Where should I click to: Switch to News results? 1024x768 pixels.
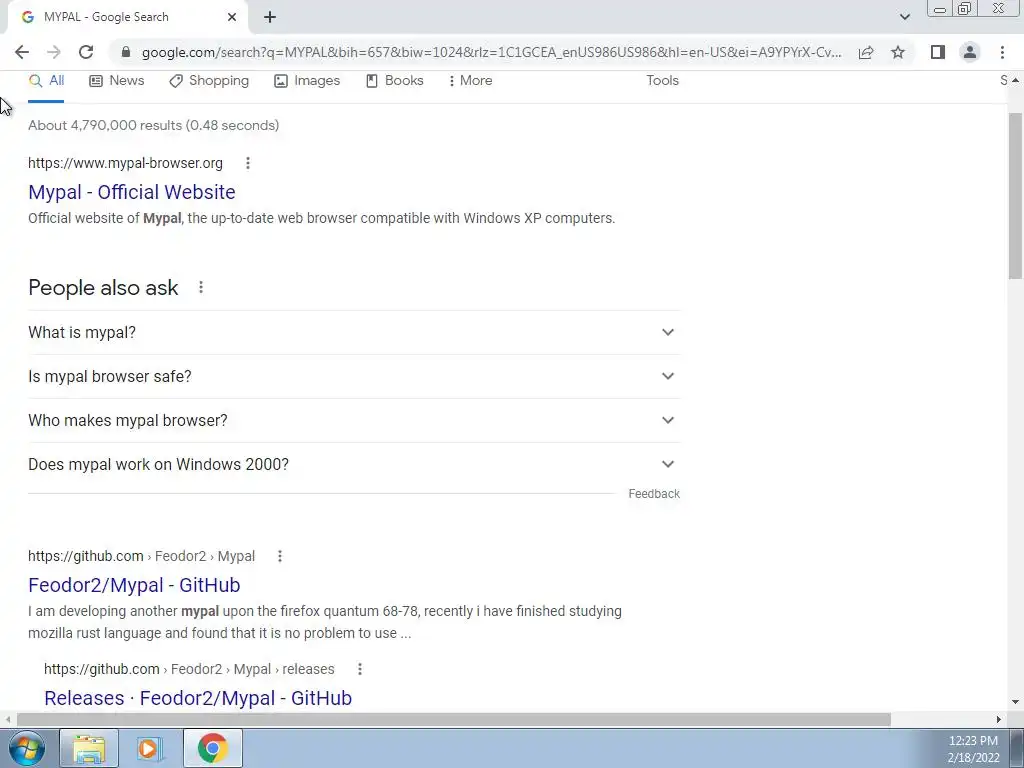click(x=116, y=81)
